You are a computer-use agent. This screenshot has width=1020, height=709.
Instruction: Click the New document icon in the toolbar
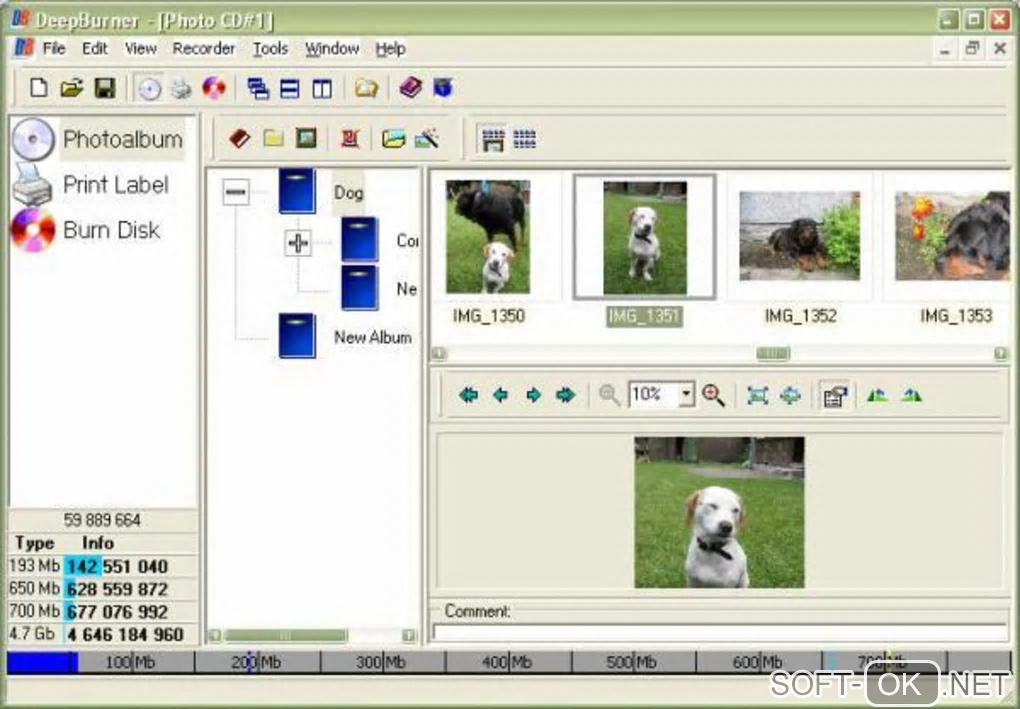[x=38, y=87]
